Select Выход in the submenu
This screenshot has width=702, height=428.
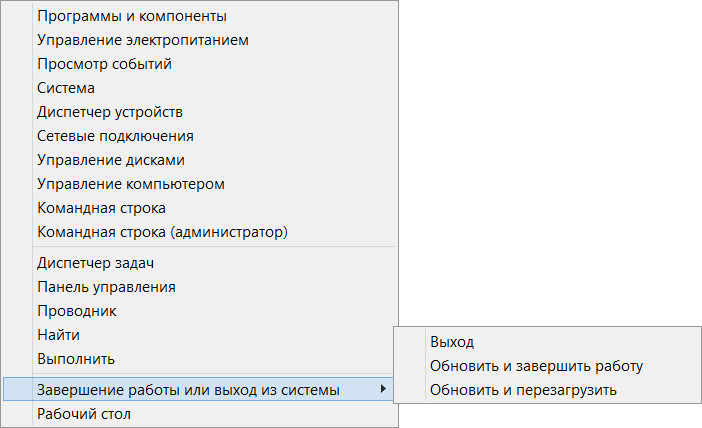(451, 342)
